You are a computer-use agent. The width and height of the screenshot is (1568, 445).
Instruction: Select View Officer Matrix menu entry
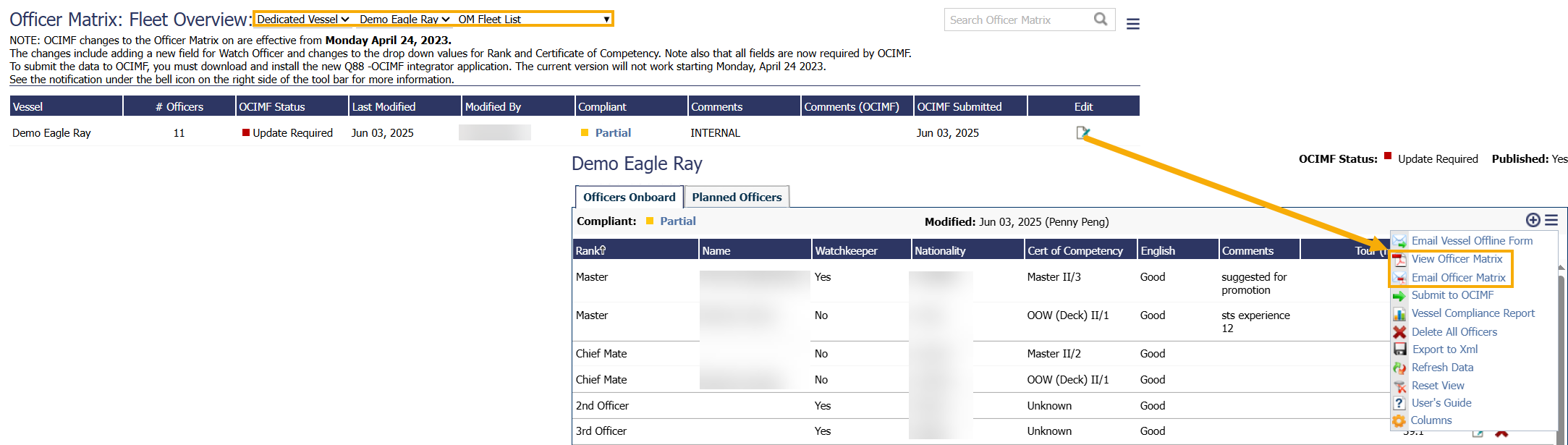1457,259
